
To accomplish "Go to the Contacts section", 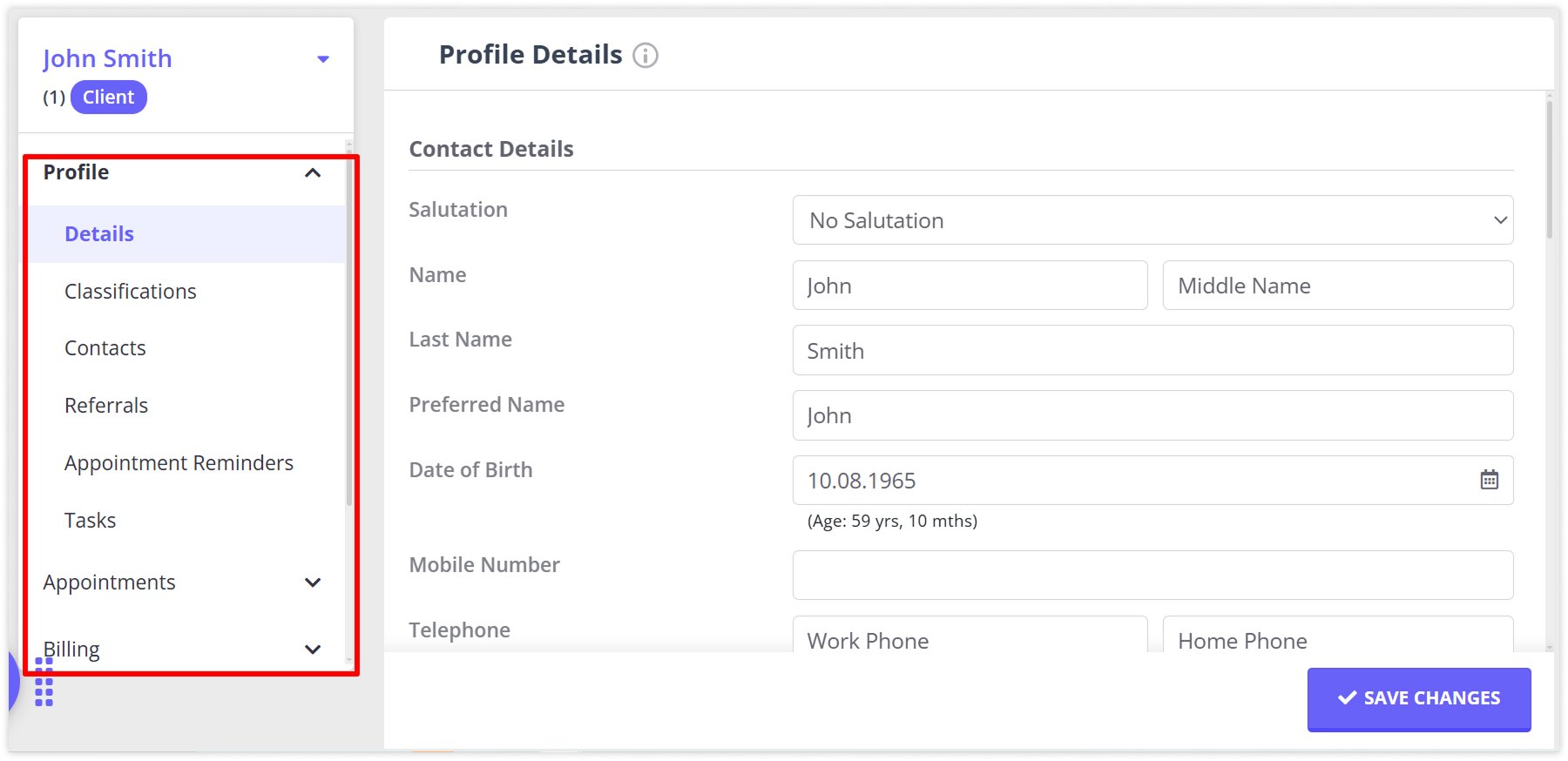I will [x=105, y=348].
